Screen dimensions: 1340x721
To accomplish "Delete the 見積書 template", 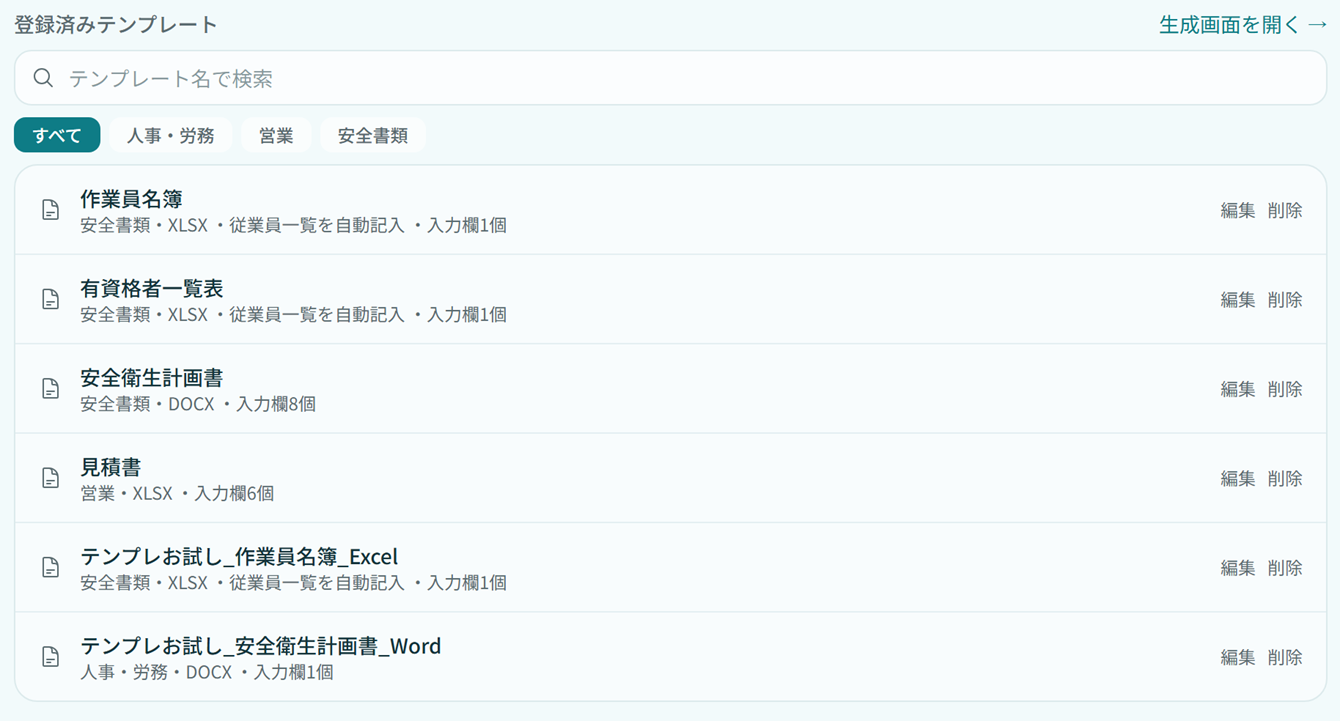I will pyautogui.click(x=1285, y=478).
